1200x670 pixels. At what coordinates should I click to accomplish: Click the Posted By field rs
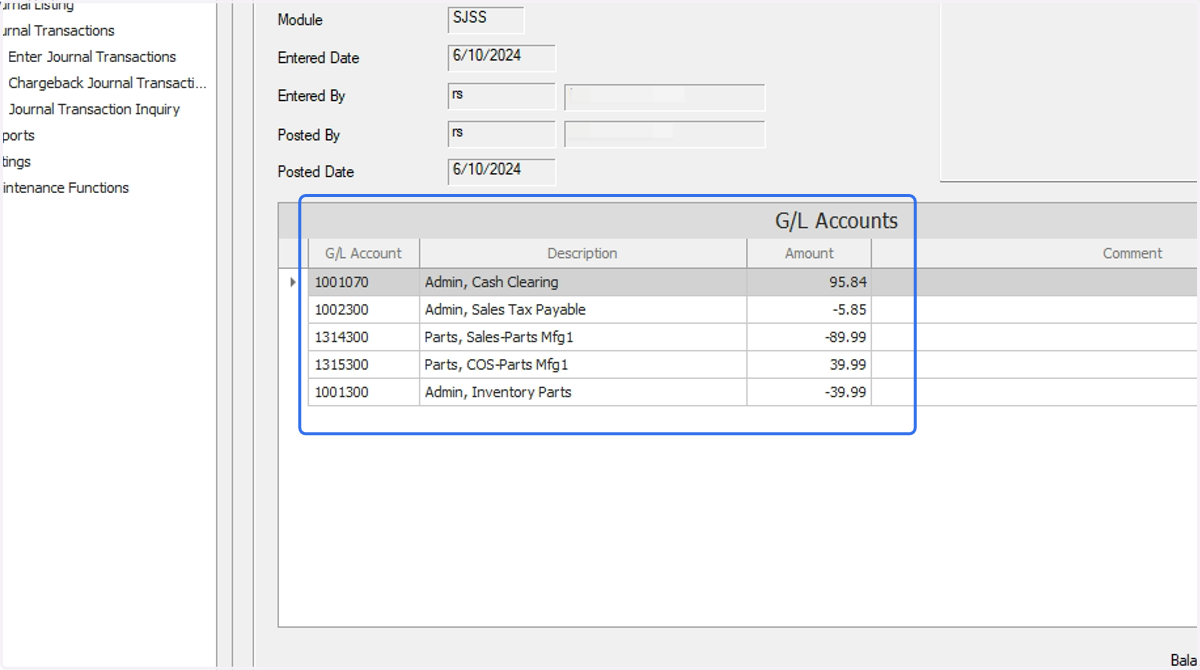tap(502, 134)
